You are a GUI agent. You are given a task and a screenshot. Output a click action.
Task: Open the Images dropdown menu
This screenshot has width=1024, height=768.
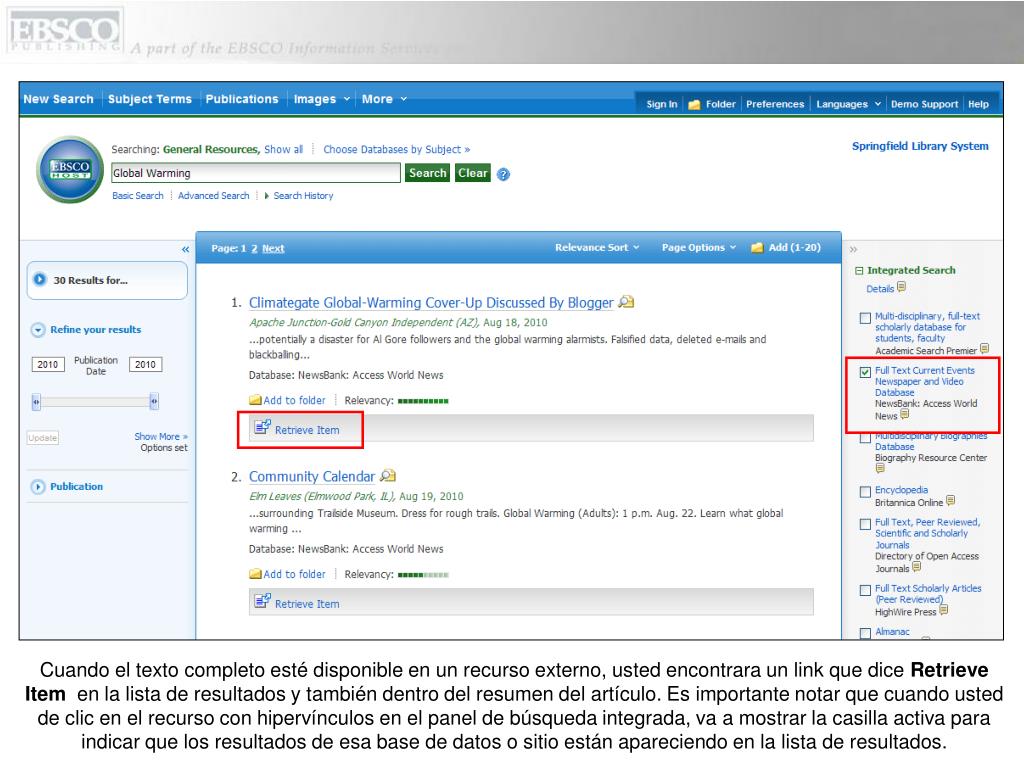(x=321, y=99)
